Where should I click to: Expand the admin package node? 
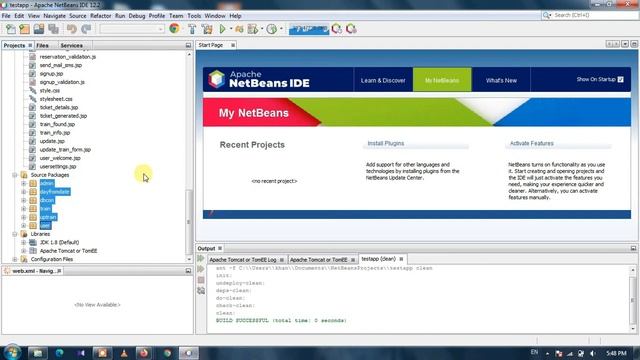tap(23, 183)
